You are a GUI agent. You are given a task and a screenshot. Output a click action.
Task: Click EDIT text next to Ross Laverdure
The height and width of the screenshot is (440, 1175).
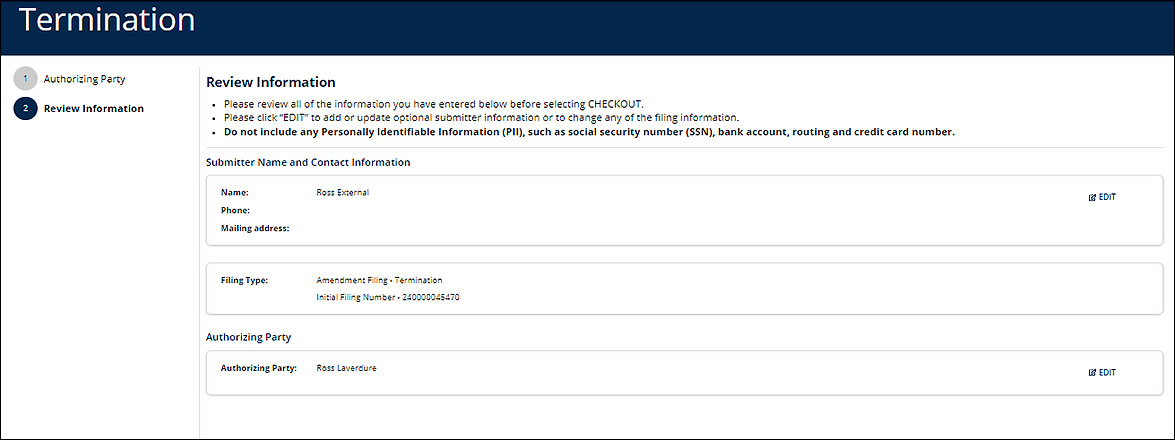point(1107,373)
